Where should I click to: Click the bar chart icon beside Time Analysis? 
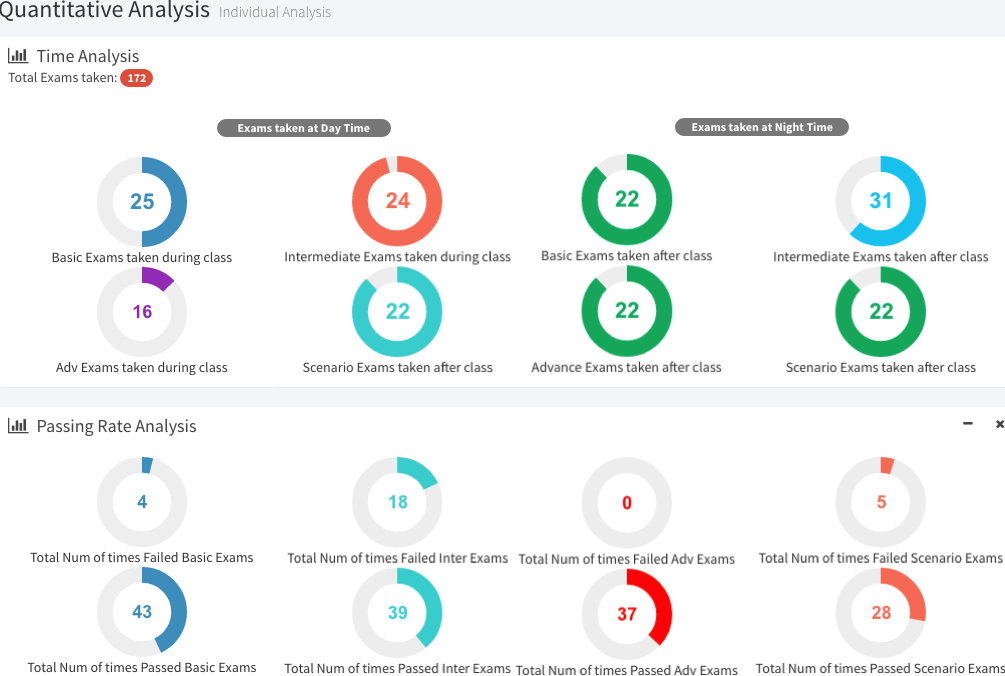coord(18,56)
